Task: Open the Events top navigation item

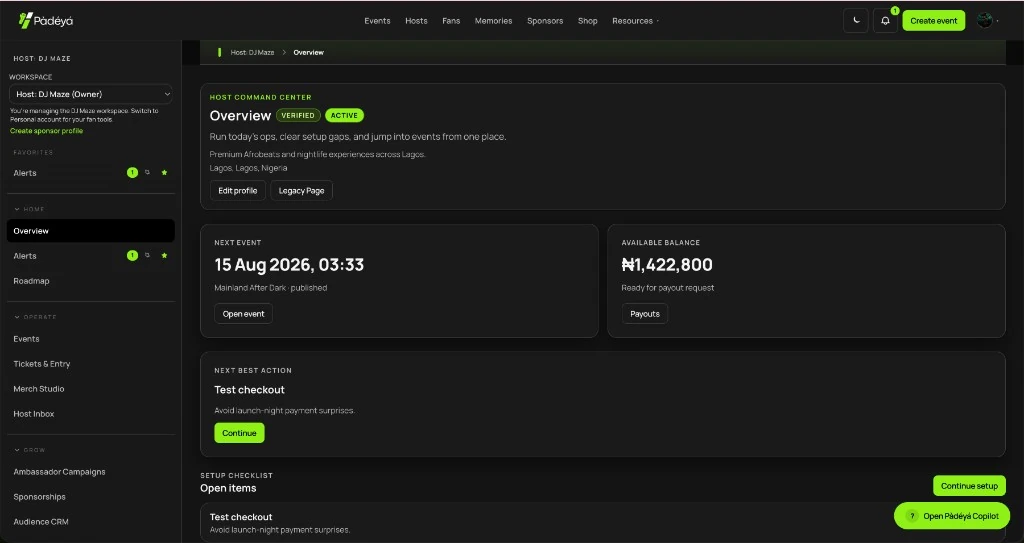Action: pos(377,21)
